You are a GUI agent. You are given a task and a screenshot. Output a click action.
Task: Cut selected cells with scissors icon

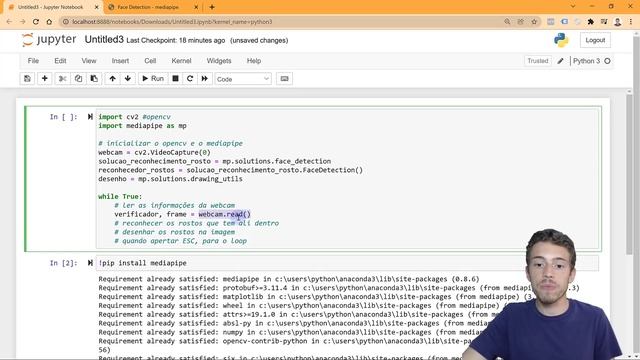coord(62,79)
